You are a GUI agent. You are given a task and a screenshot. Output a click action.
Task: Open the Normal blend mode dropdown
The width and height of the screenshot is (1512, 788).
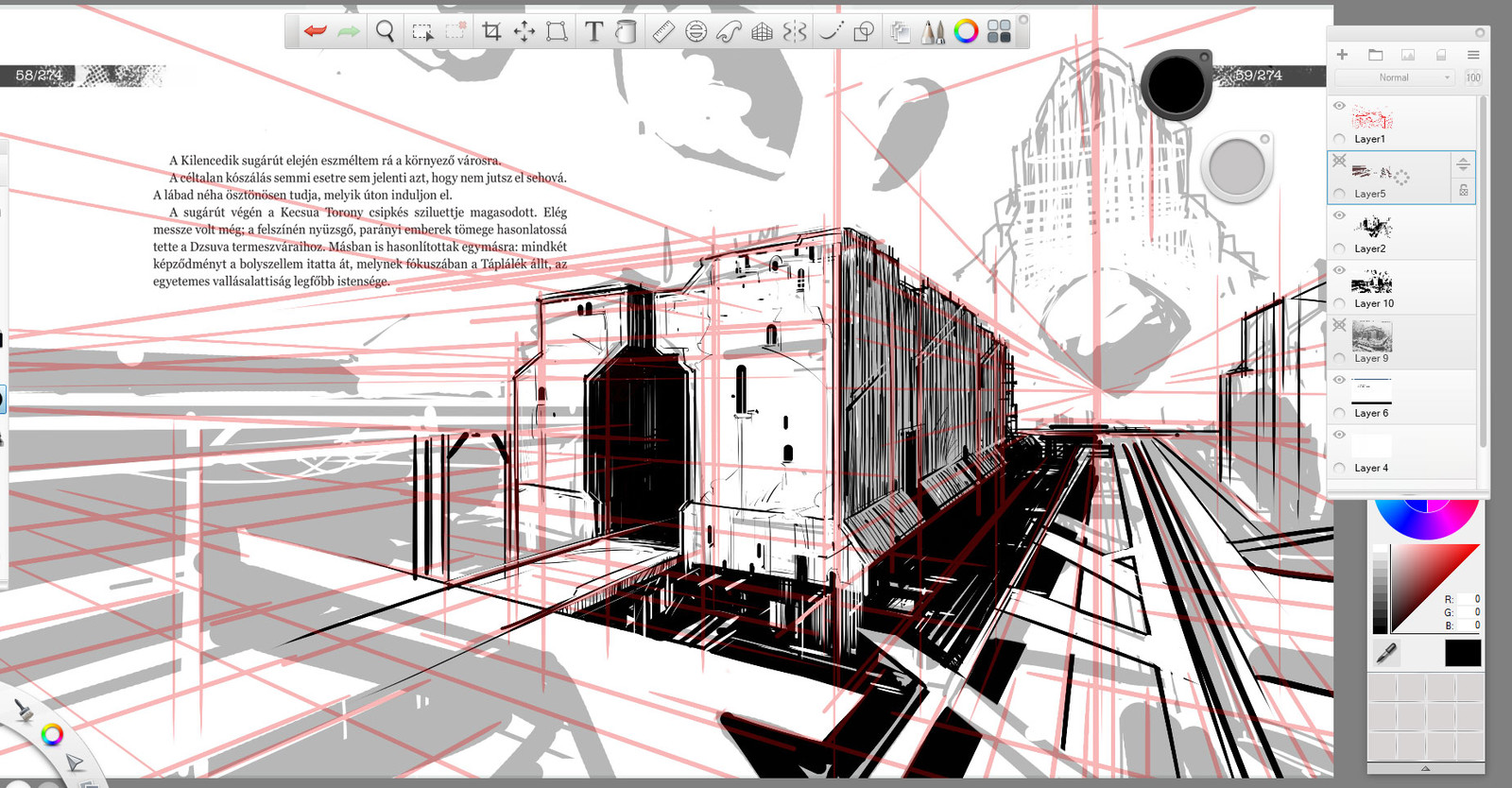(x=1394, y=77)
